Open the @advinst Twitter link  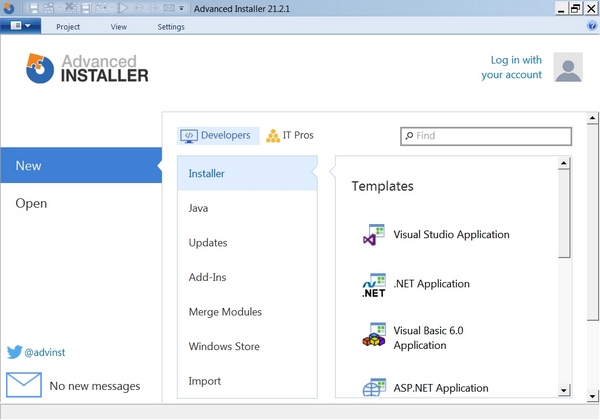click(x=45, y=352)
